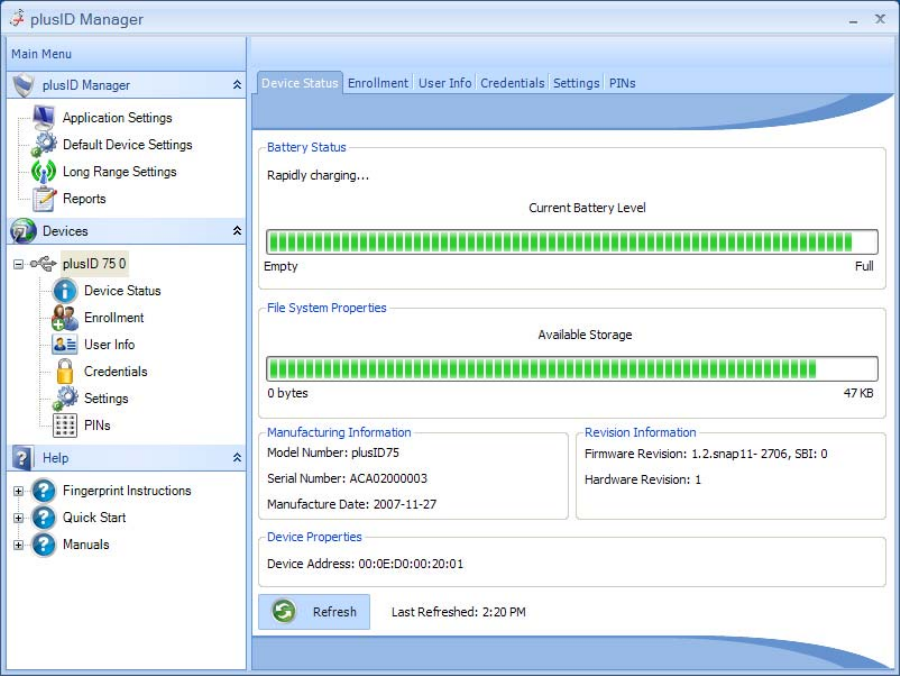This screenshot has width=900, height=676.
Task: Expand the Manuals node
Action: coord(18,545)
